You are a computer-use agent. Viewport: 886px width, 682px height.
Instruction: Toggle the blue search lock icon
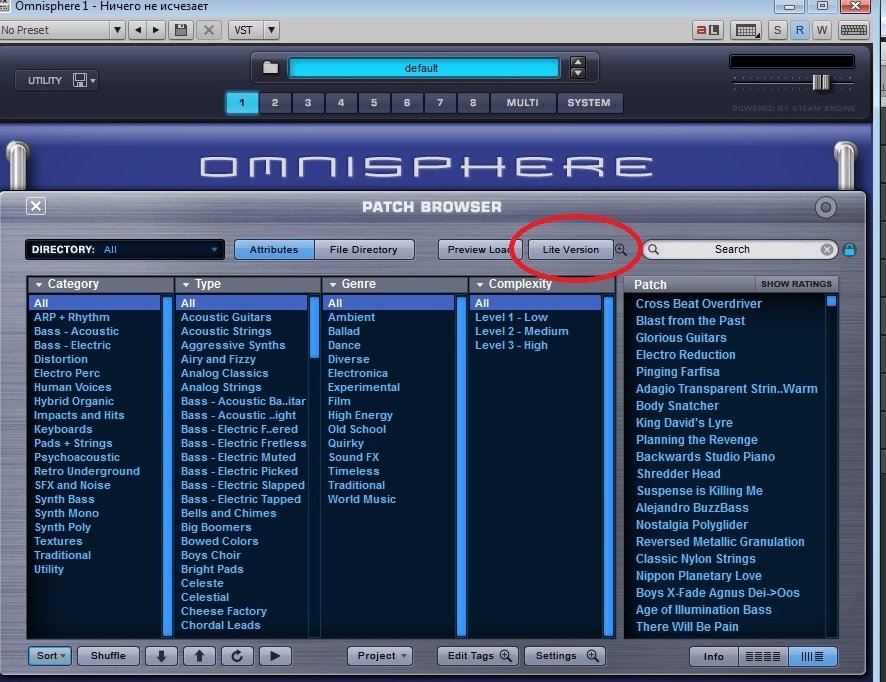coord(849,249)
